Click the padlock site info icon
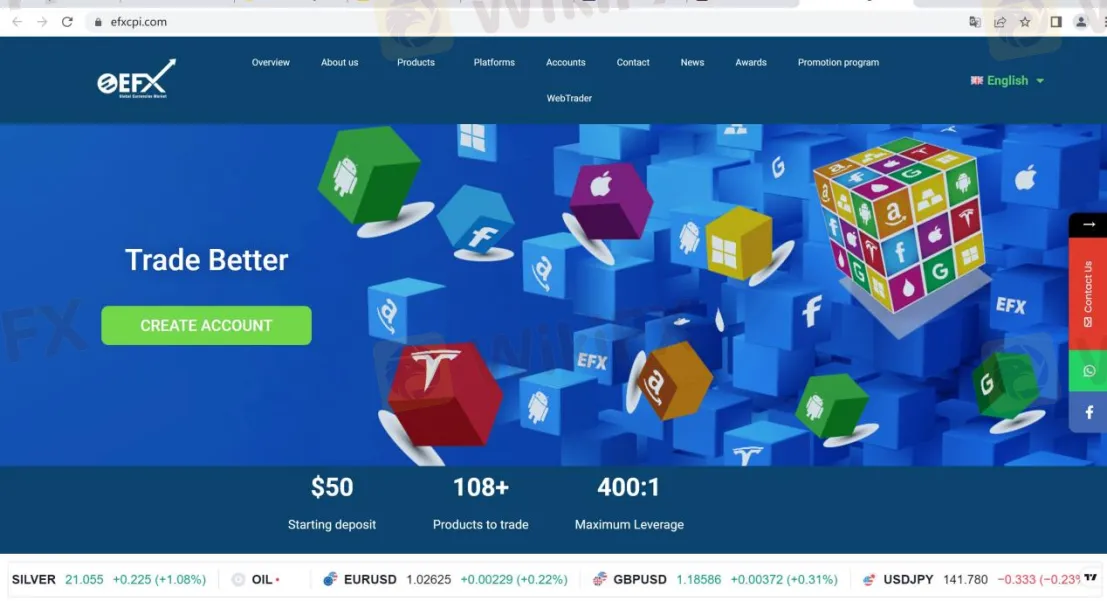Viewport: 1107px width, 601px height. click(98, 22)
